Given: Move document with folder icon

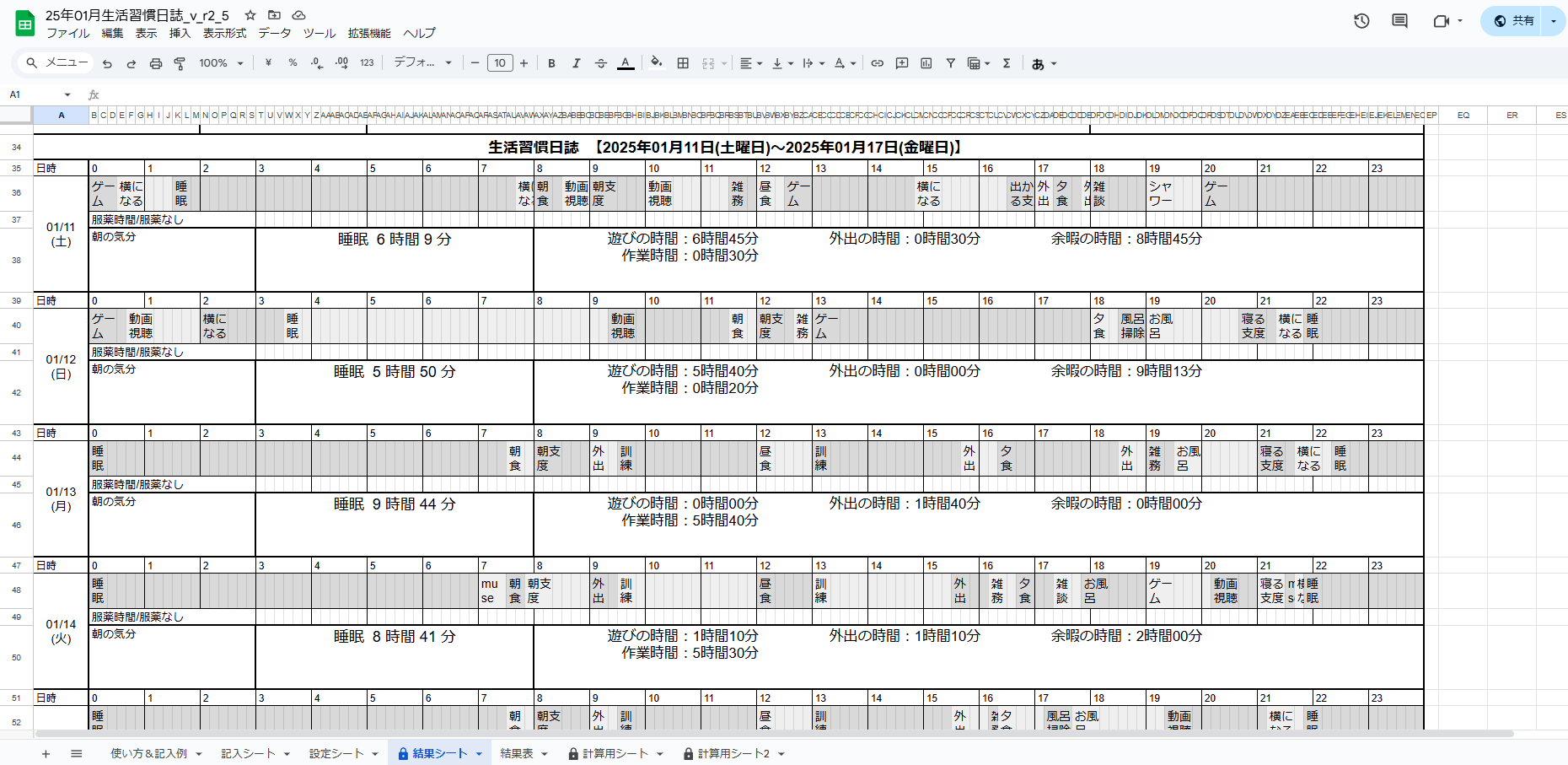Looking at the screenshot, I should pos(274,15).
